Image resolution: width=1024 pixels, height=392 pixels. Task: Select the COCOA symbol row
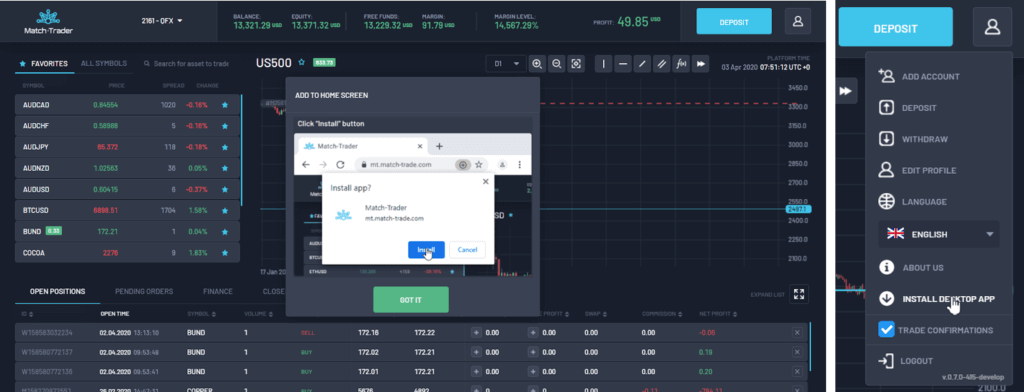point(127,253)
